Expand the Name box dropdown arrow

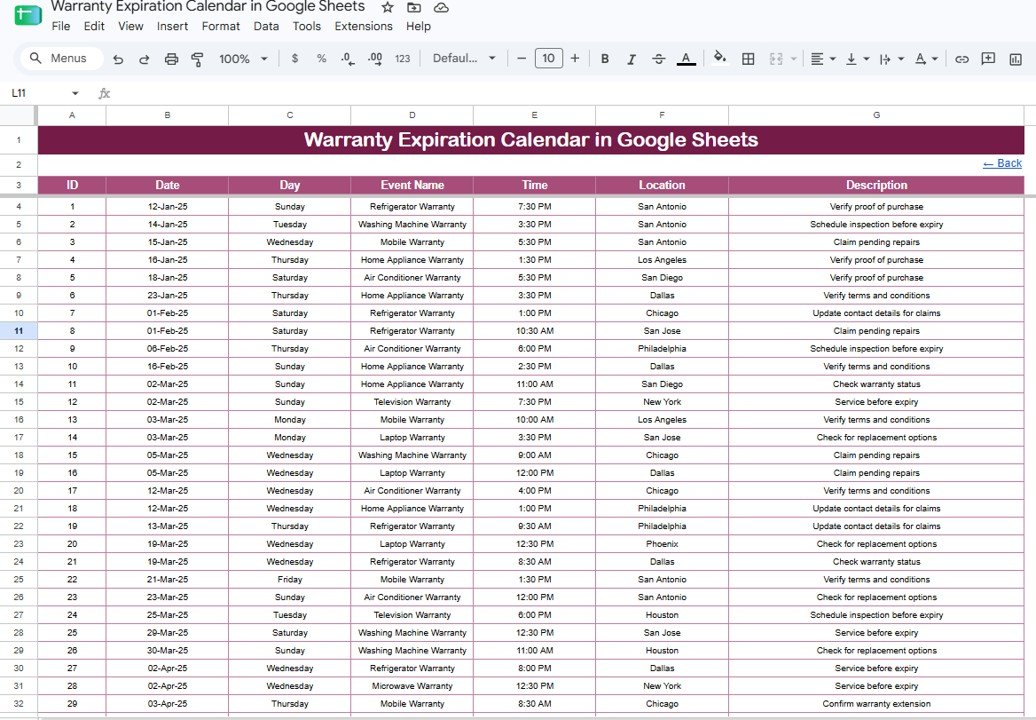(75, 93)
